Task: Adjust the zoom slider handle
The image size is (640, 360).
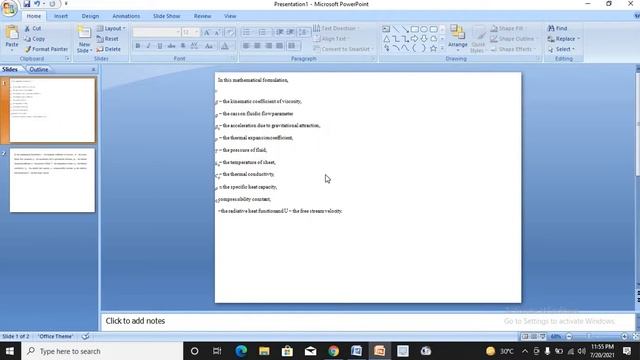Action: pyautogui.click(x=589, y=336)
